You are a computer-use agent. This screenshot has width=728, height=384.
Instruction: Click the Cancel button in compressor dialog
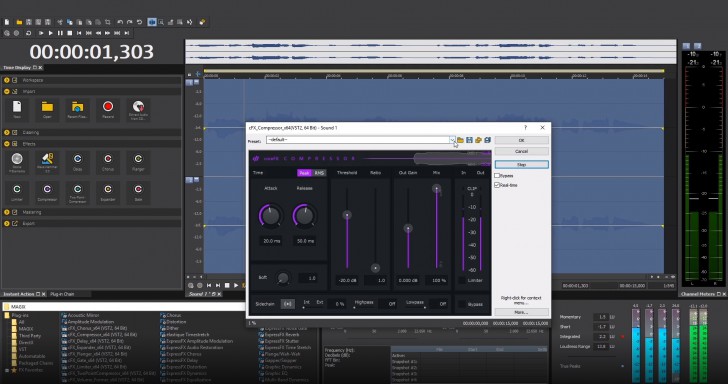pos(521,151)
